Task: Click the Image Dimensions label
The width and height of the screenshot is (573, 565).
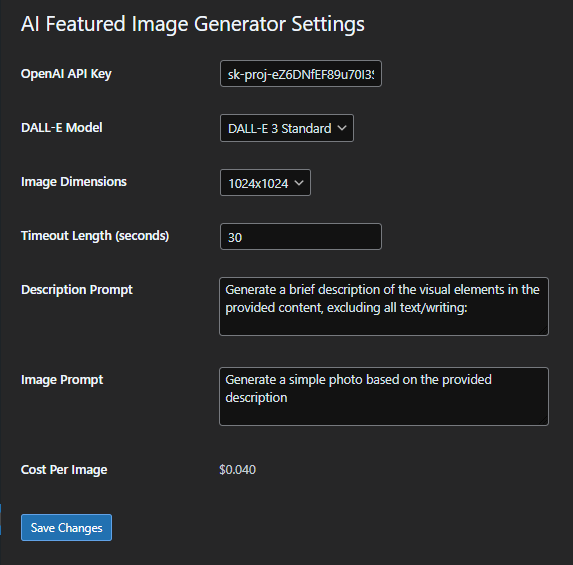Action: click(x=74, y=182)
